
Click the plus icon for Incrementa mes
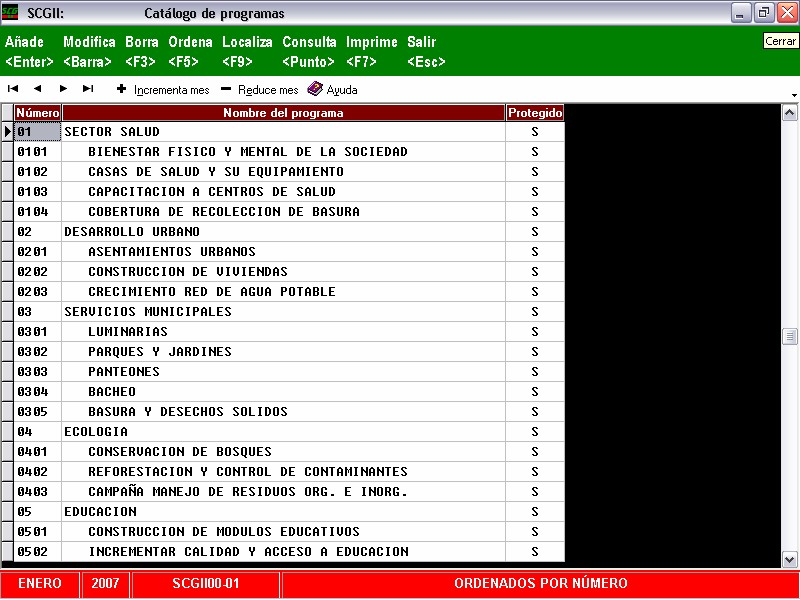(121, 89)
